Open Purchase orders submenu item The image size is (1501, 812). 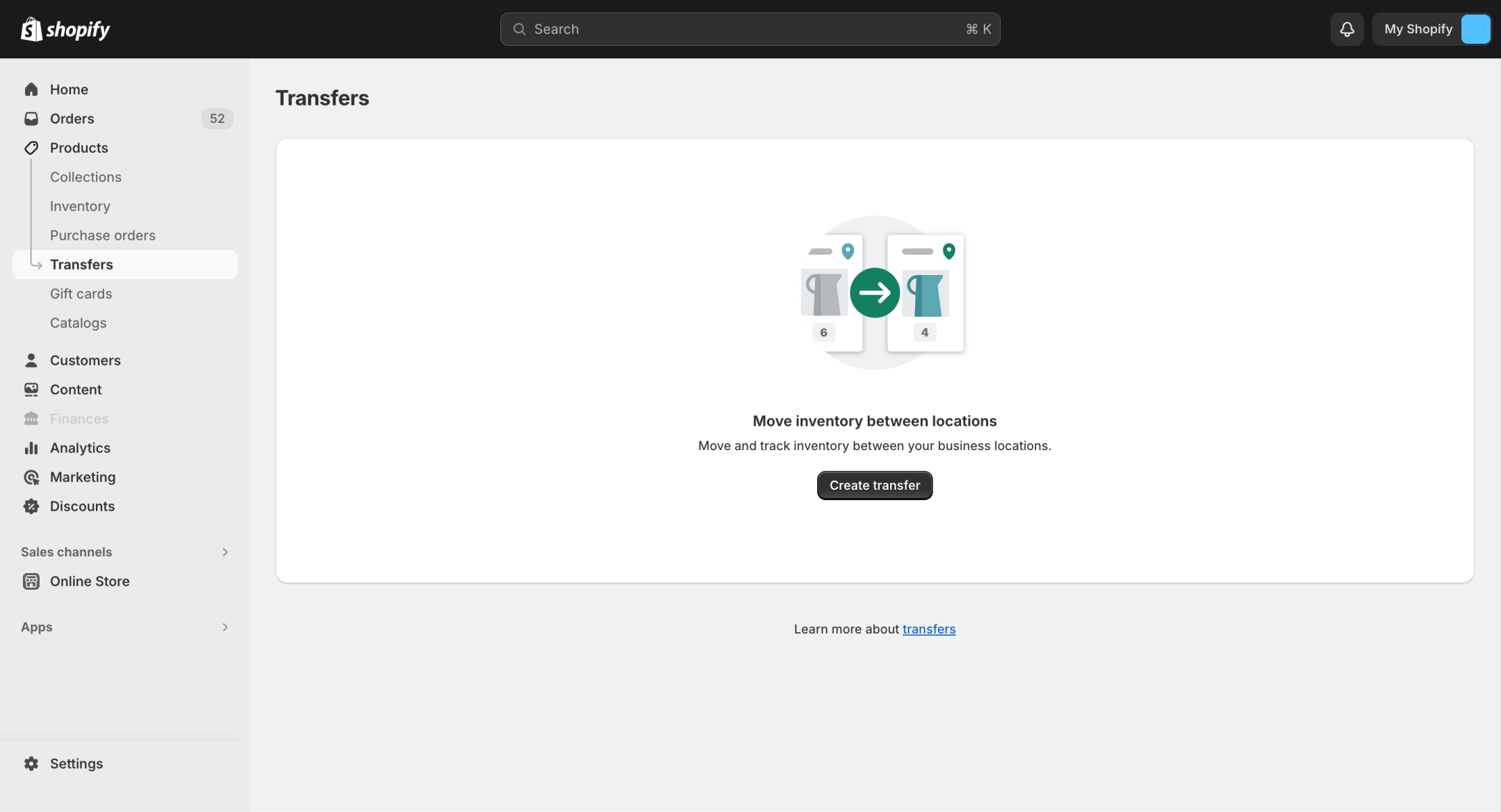pyautogui.click(x=102, y=235)
